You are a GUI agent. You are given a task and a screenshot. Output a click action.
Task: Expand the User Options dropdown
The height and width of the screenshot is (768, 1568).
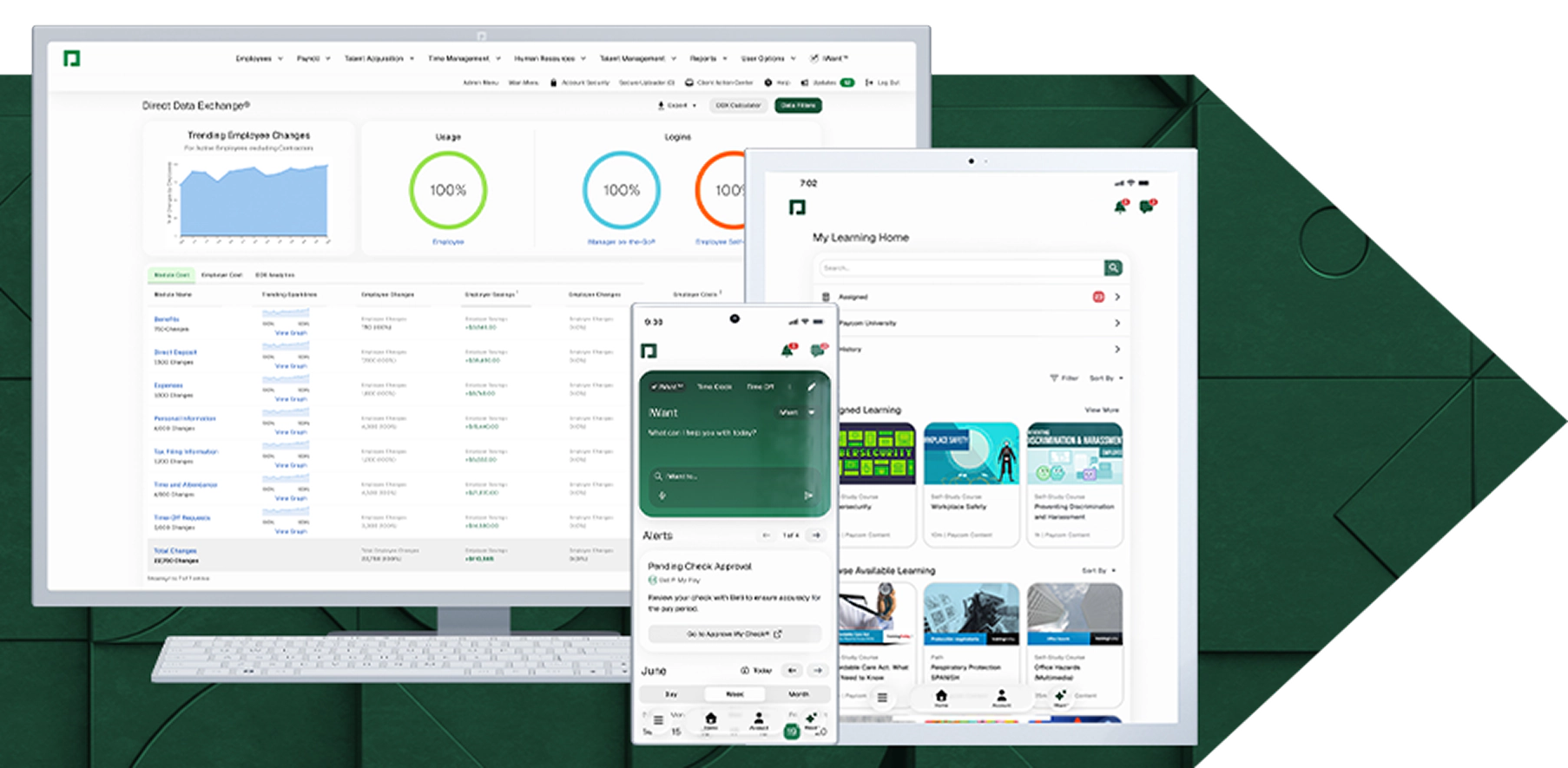click(768, 59)
